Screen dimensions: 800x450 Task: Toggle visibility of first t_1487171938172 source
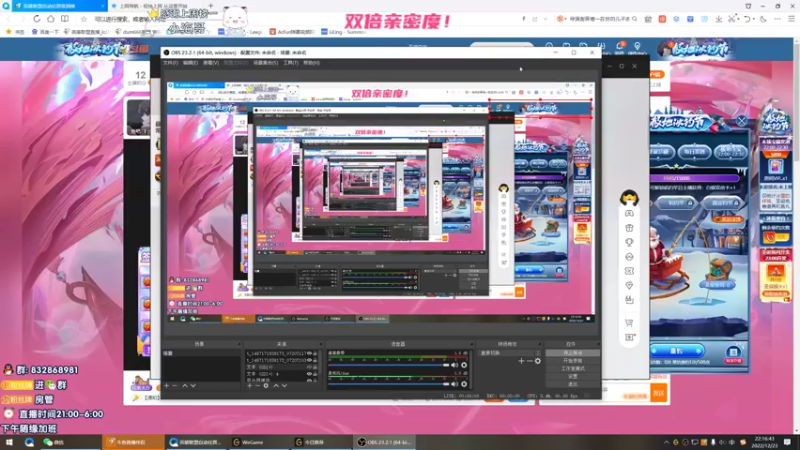click(309, 353)
